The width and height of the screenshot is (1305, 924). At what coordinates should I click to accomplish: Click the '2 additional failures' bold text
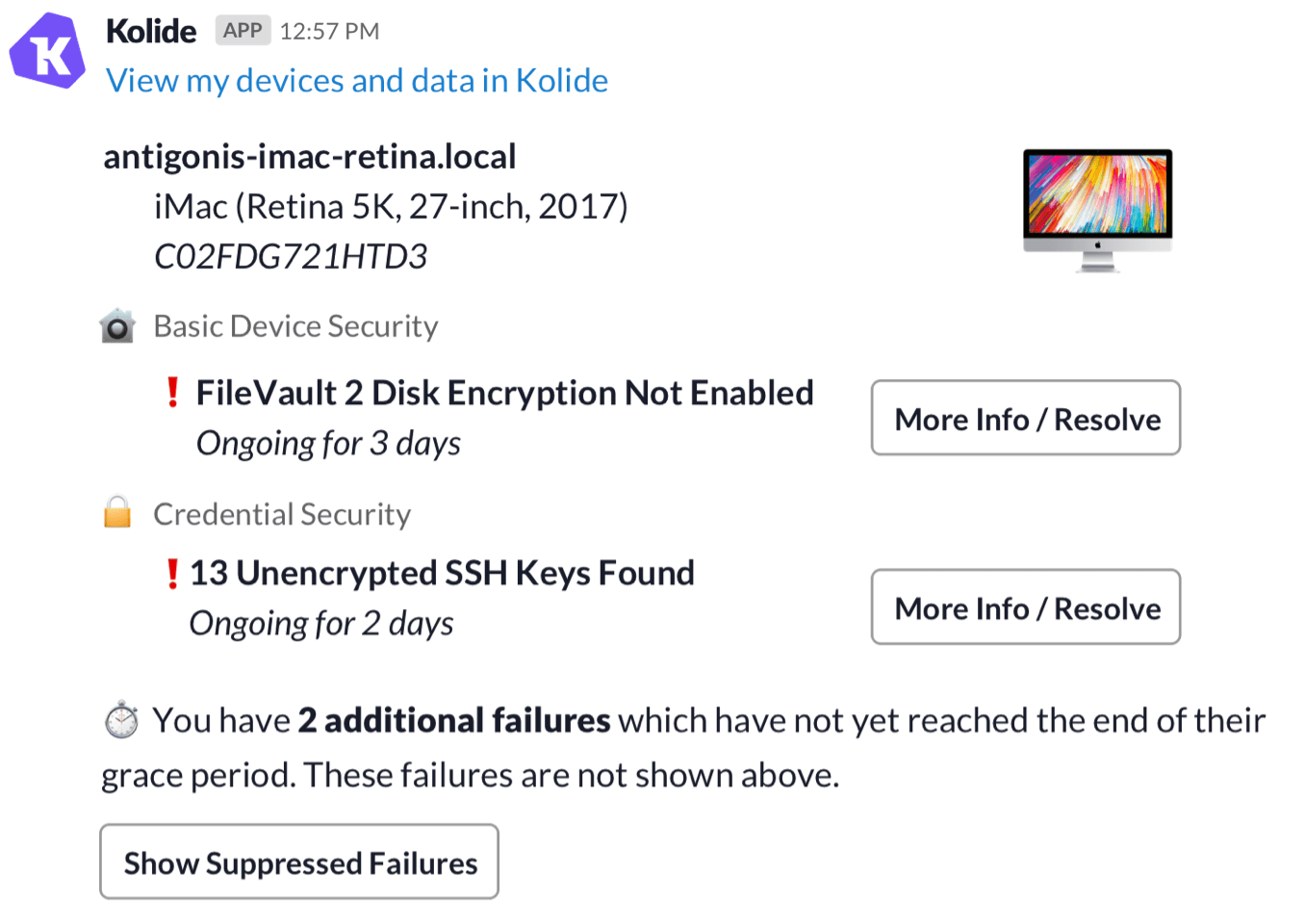(x=453, y=720)
